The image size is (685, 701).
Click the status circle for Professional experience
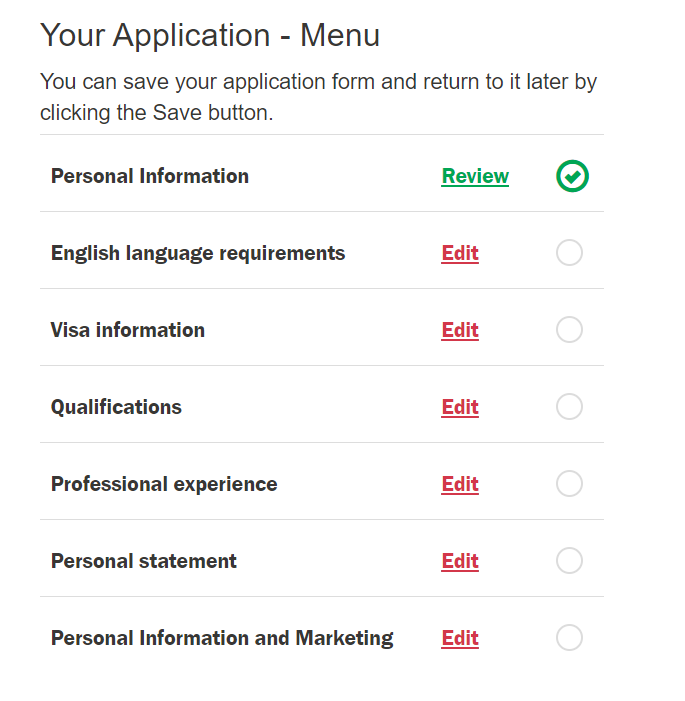[x=569, y=484]
